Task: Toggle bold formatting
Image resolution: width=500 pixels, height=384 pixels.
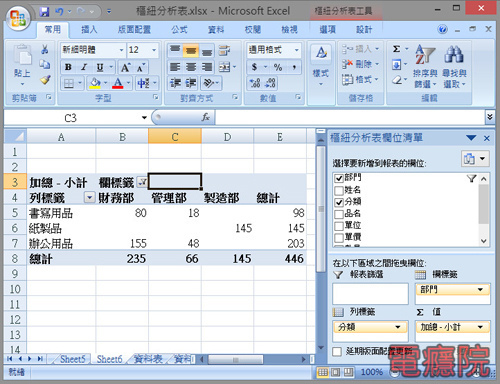Action: pyautogui.click(x=68, y=67)
